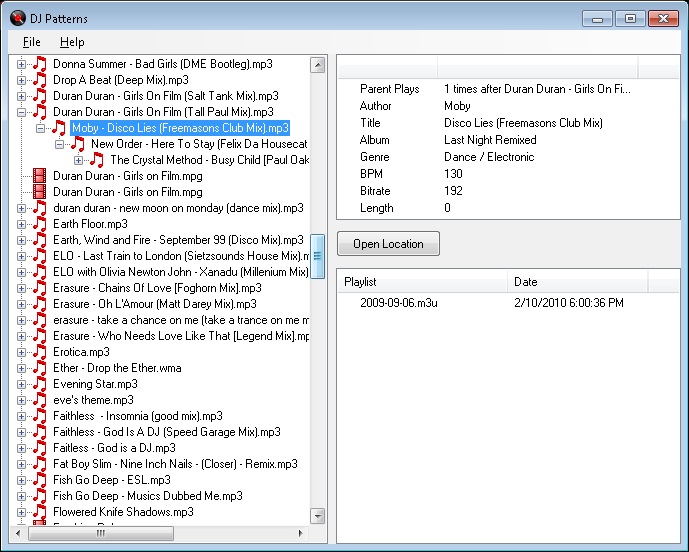The width and height of the screenshot is (689, 552).
Task: Click music note icon for Who Needs Love Like That
Action: point(40,336)
